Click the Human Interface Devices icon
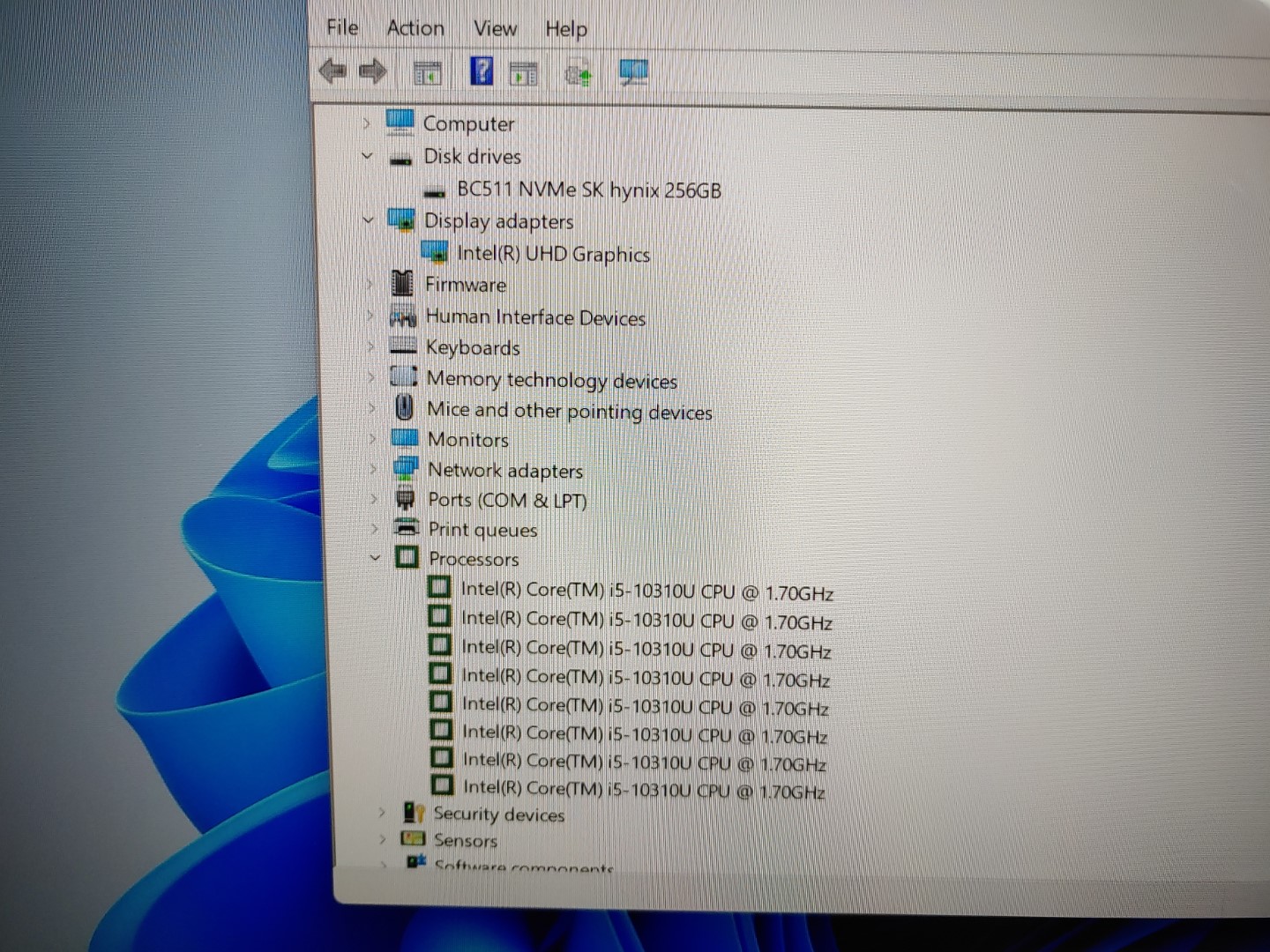Viewport: 1270px width, 952px height. click(x=403, y=316)
